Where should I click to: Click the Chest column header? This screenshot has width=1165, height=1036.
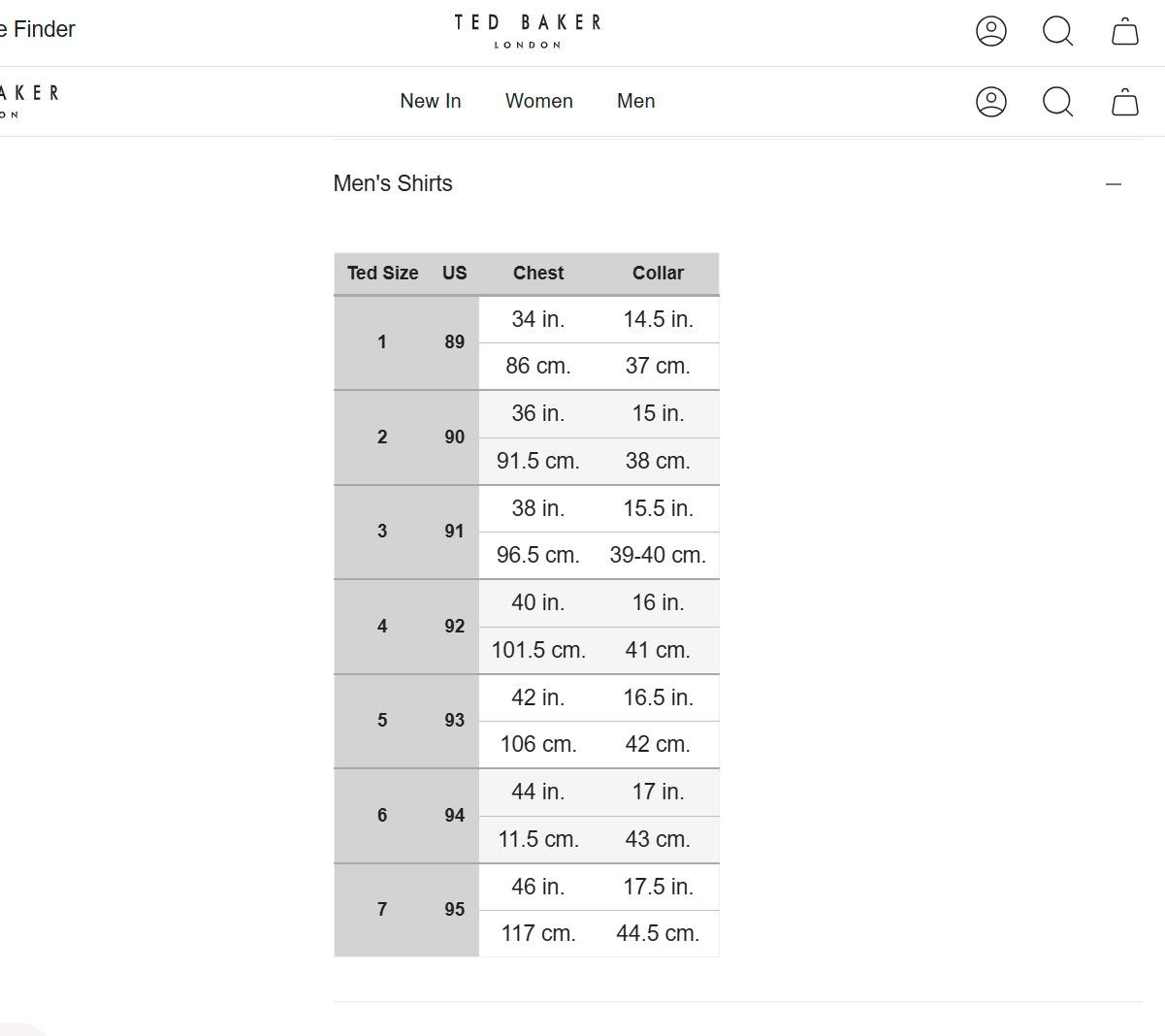point(538,274)
